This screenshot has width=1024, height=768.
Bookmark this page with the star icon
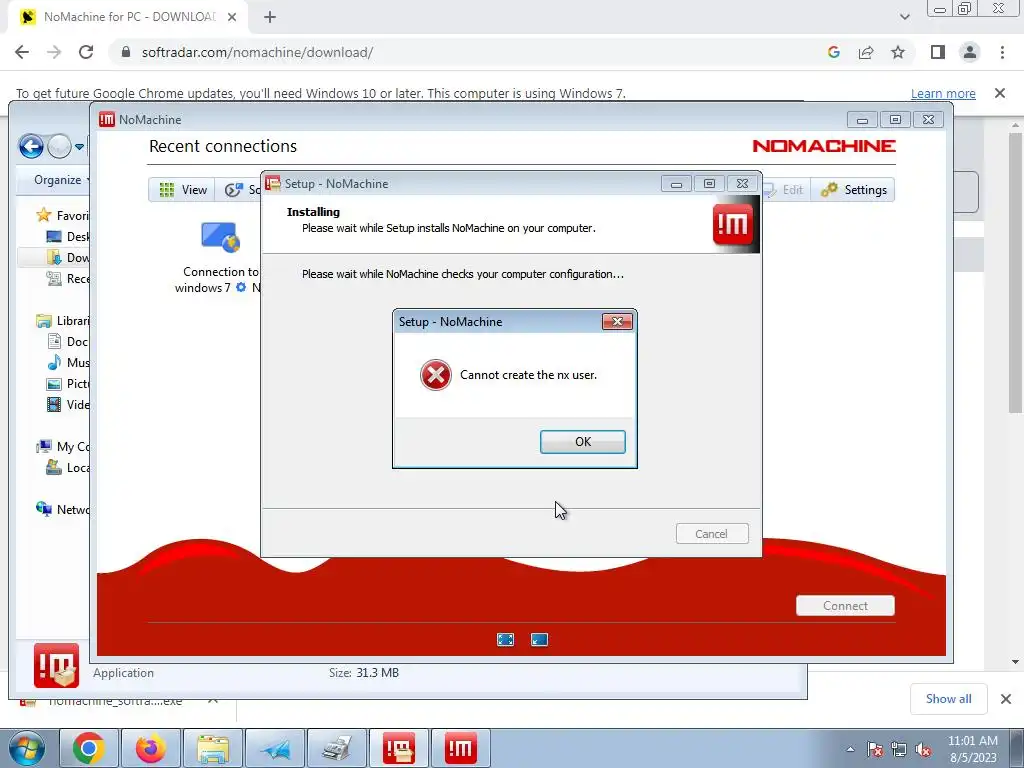pos(898,52)
